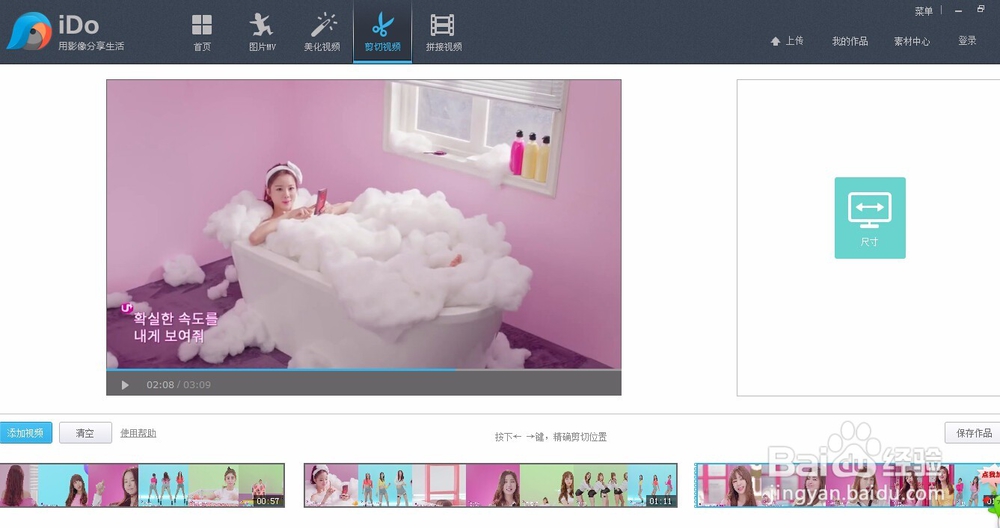Image resolution: width=1000 pixels, height=528 pixels.
Task: Click 登录 to log in
Action: (x=967, y=41)
